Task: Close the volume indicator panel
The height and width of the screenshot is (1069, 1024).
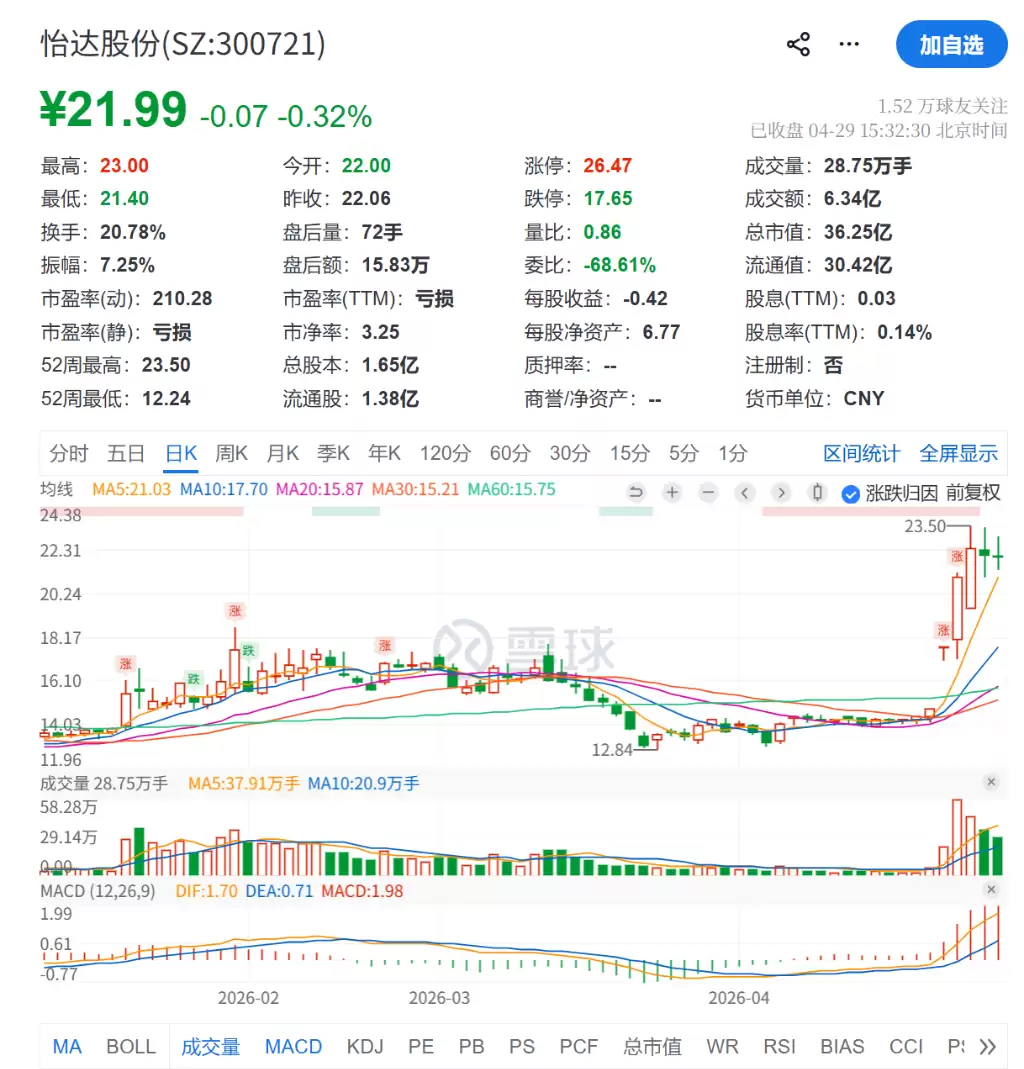Action: (991, 782)
